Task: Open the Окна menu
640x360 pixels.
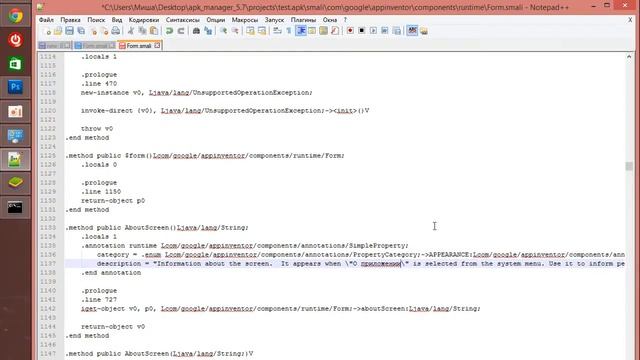Action: 329,20
